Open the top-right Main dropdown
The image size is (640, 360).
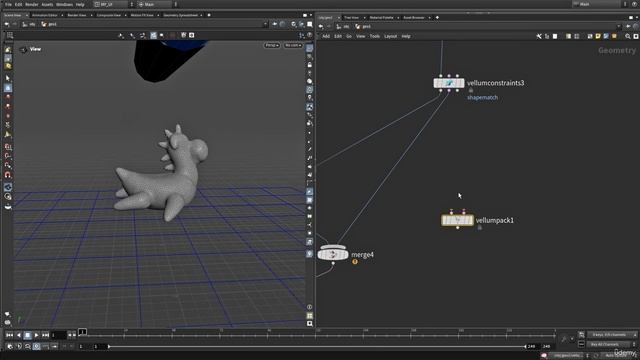click(596, 4)
